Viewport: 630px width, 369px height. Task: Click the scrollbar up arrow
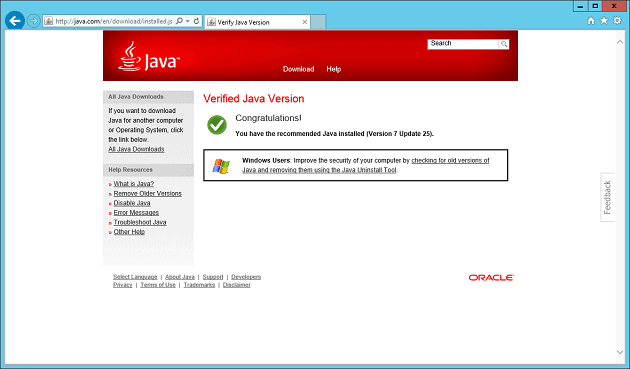pos(620,42)
